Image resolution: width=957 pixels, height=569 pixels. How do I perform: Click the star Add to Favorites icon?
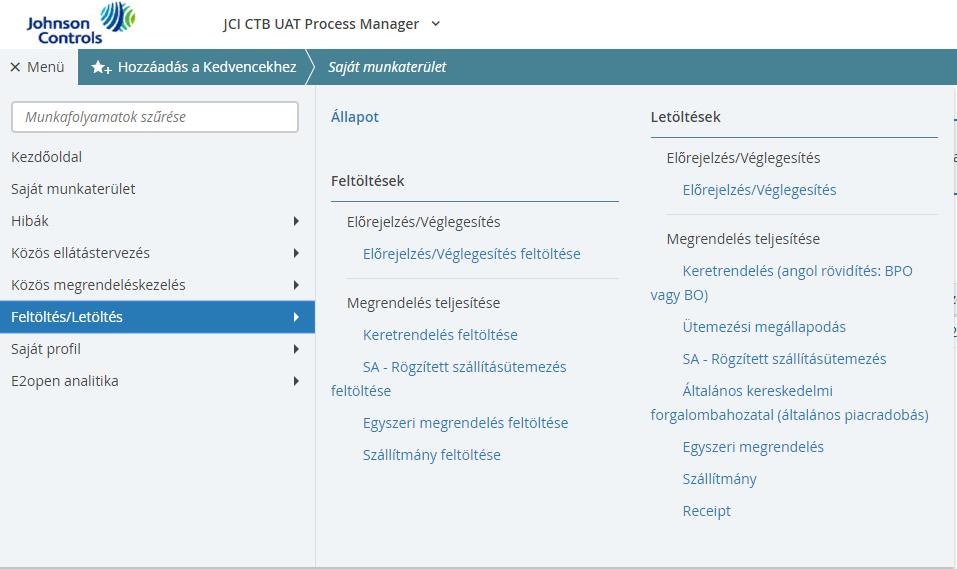[x=101, y=67]
